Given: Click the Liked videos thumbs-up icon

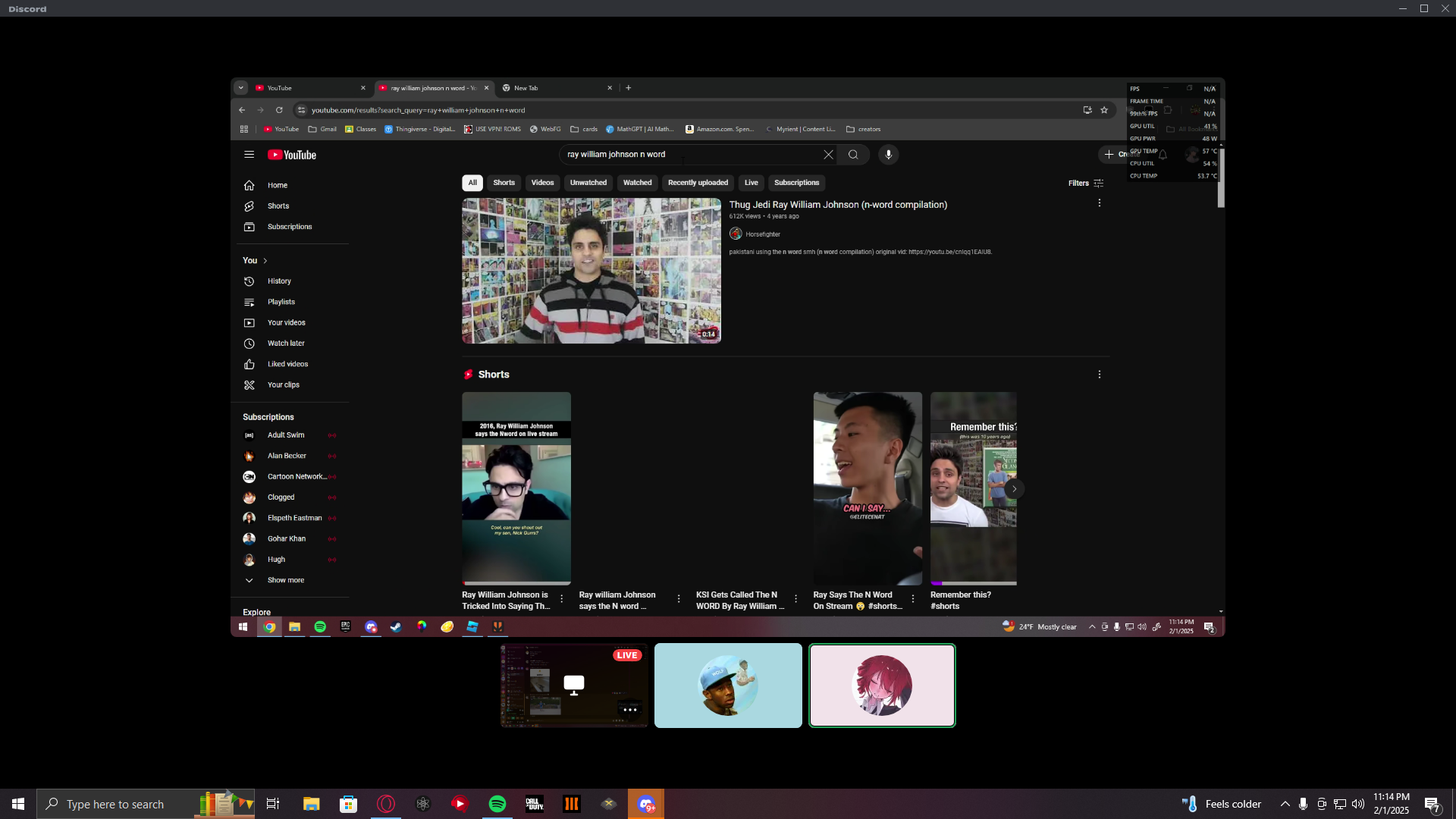Looking at the screenshot, I should pos(249,364).
